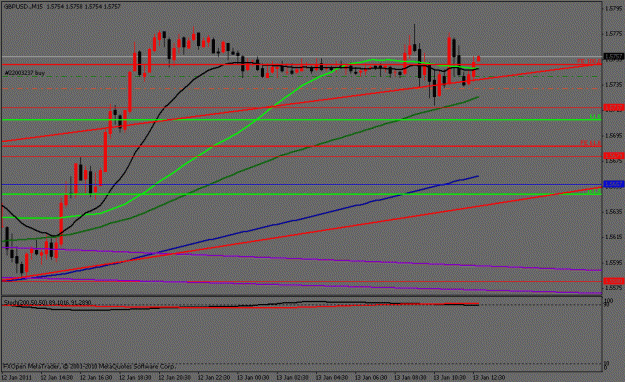Click the 12 Jan 2011 date label

pyautogui.click(x=17, y=377)
